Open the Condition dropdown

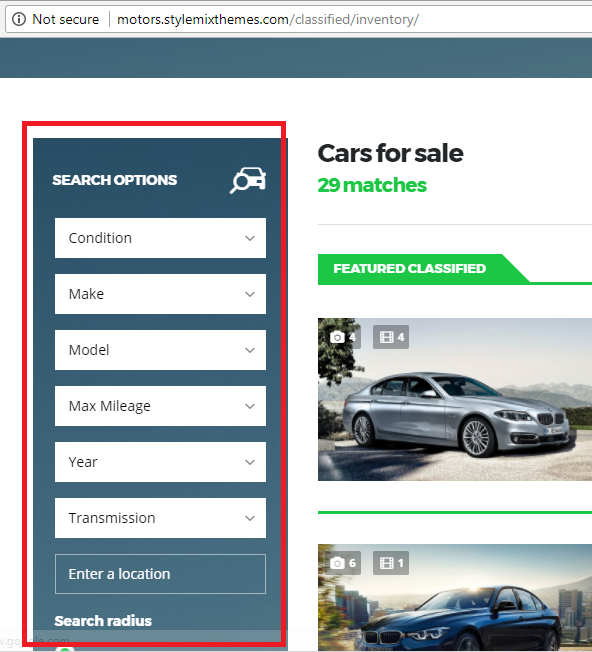coord(160,238)
